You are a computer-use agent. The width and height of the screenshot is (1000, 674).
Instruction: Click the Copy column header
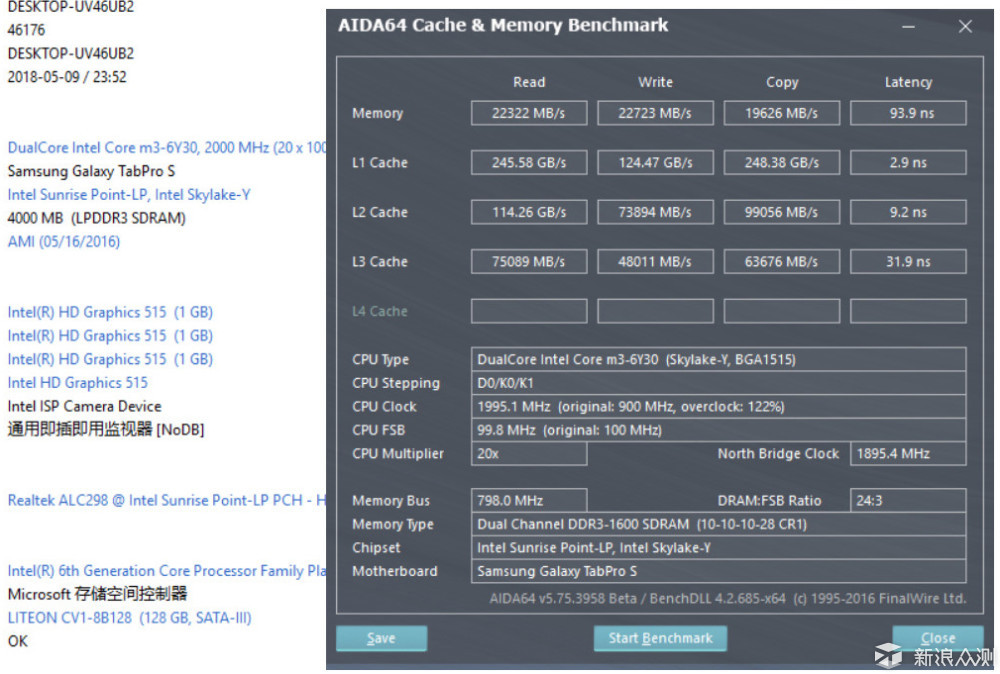(x=782, y=82)
